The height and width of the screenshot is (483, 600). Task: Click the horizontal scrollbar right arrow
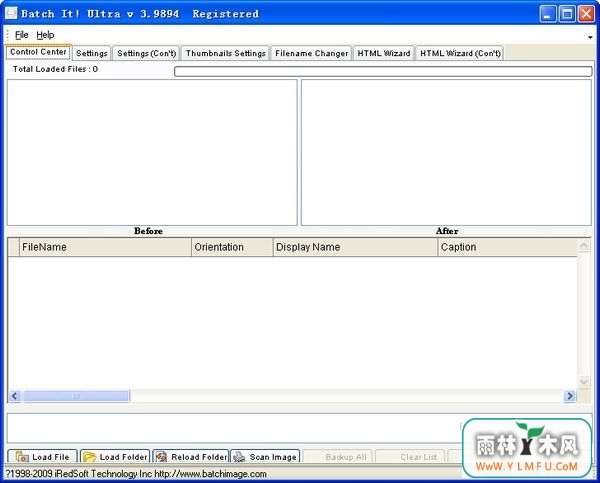[x=569, y=396]
